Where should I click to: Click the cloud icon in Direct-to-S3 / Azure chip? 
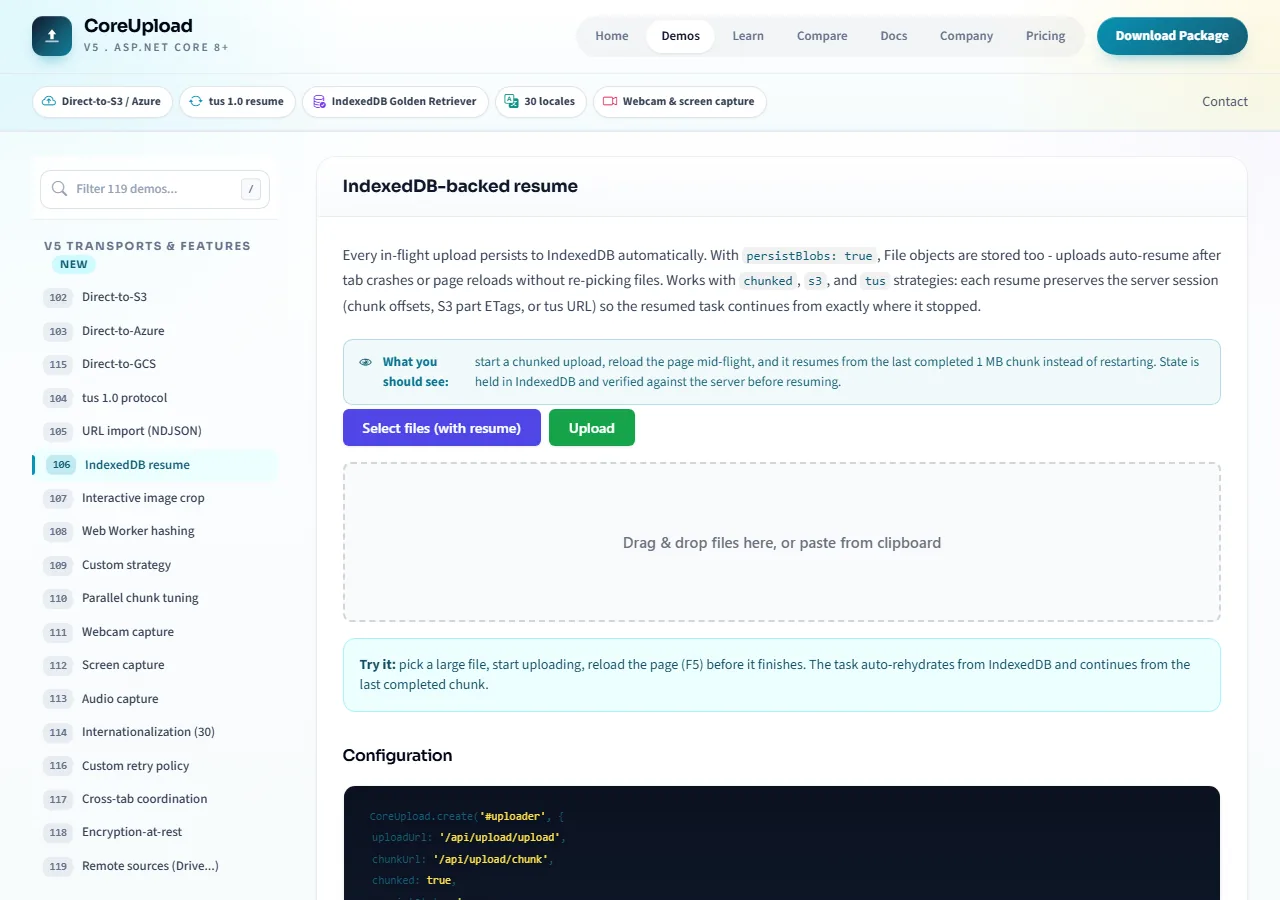pyautogui.click(x=49, y=101)
